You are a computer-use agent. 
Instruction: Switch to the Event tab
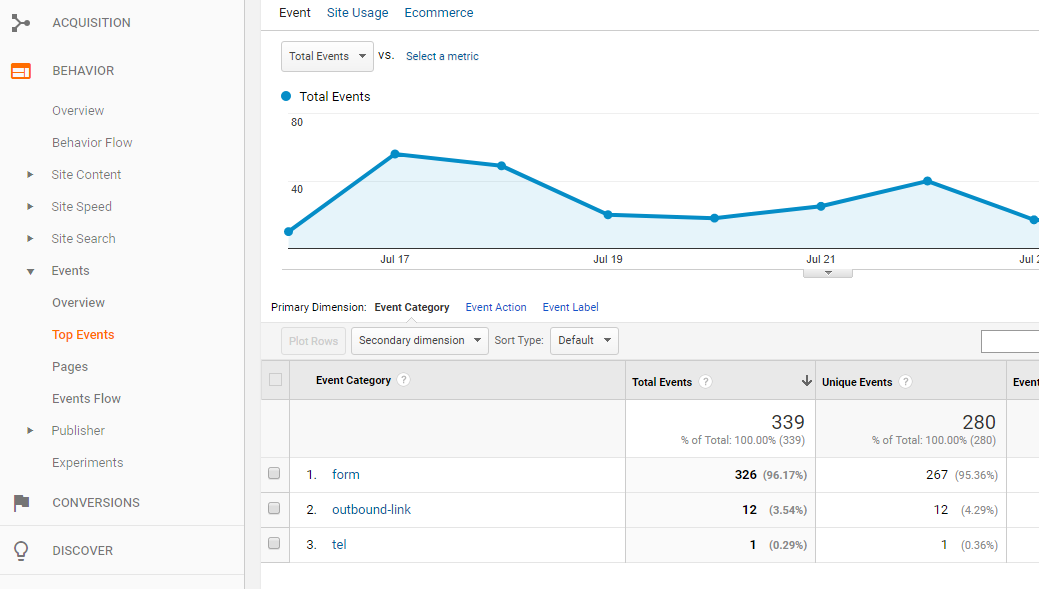click(295, 13)
